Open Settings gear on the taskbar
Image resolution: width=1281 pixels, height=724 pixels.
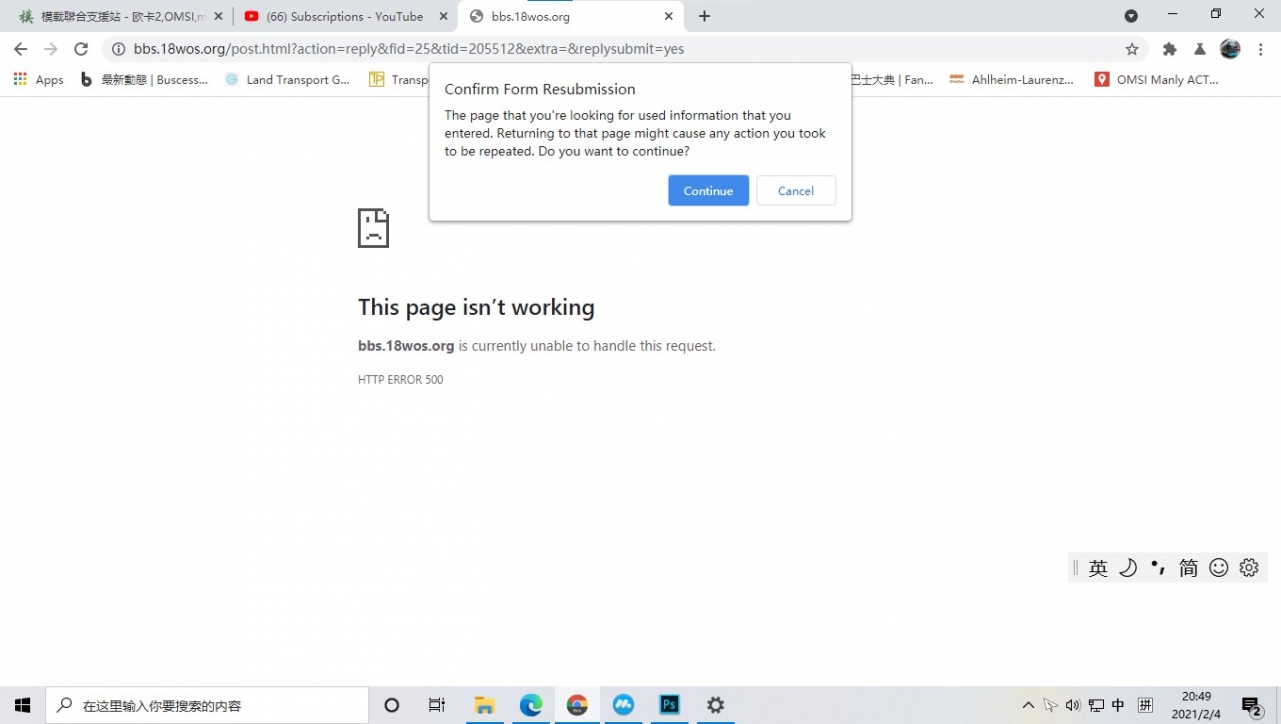pos(715,705)
